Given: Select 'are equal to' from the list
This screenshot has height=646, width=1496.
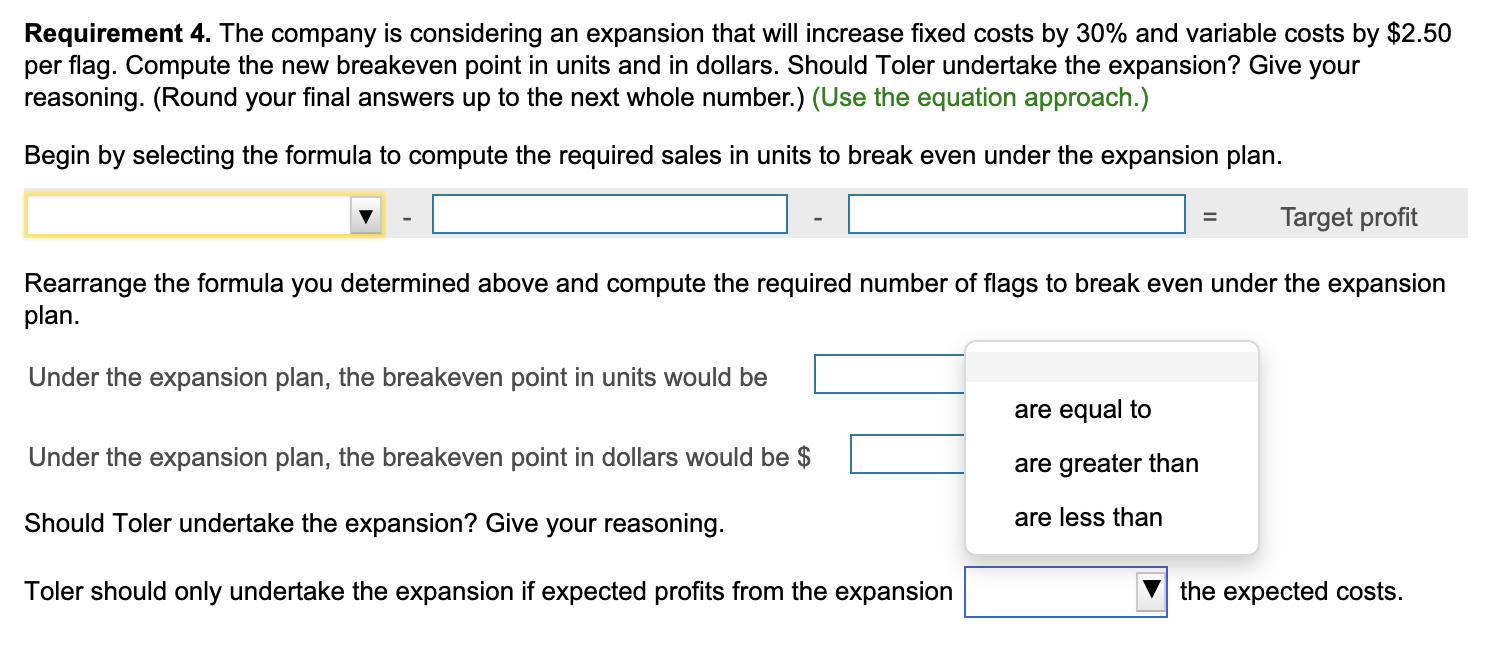Looking at the screenshot, I should coord(1083,408).
